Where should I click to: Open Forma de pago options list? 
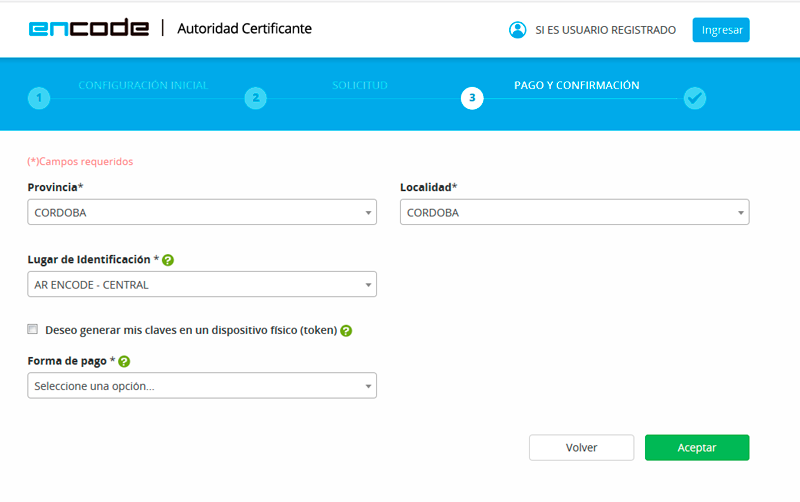pyautogui.click(x=202, y=386)
